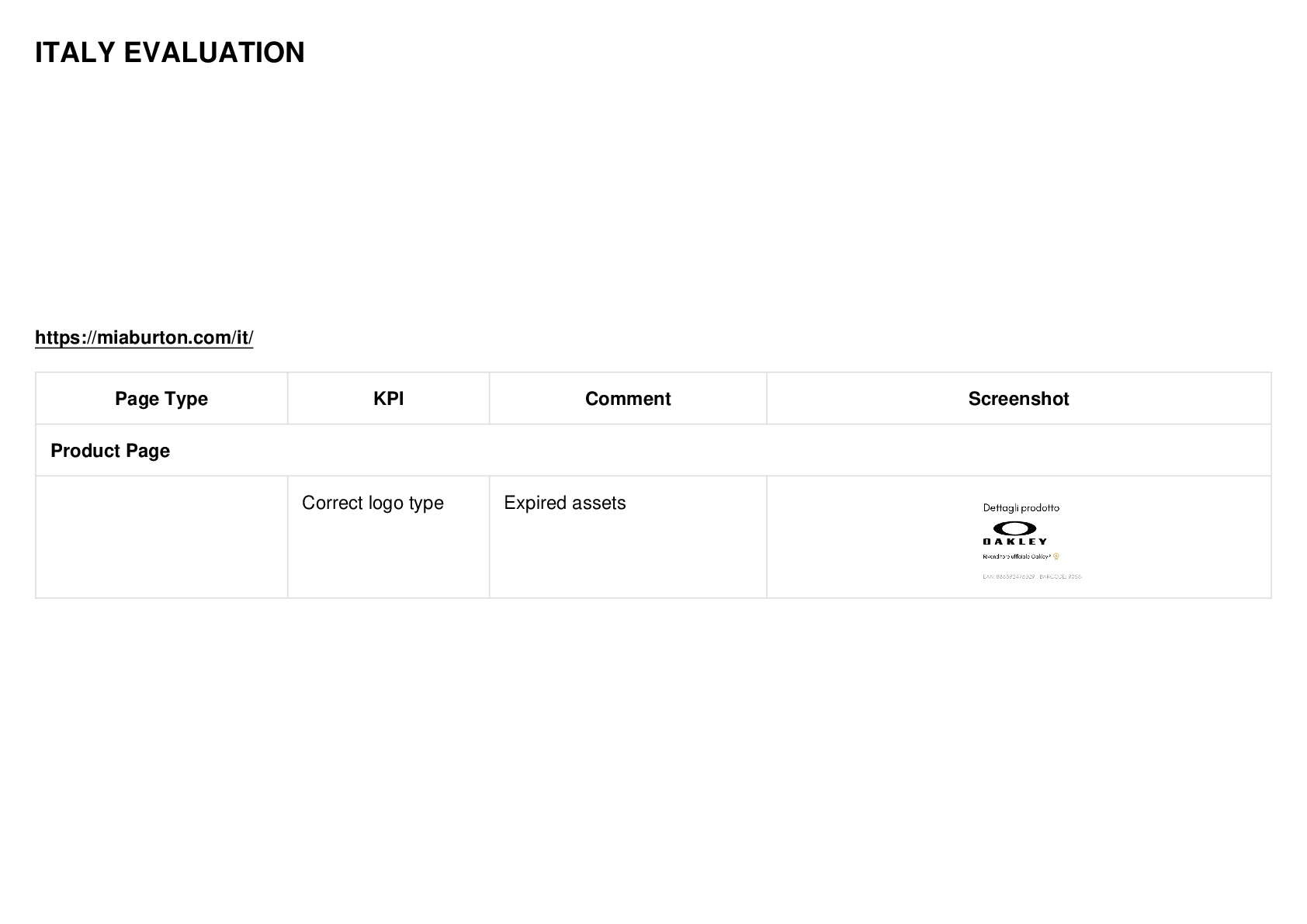
Task: Click the empty Page Type cell
Action: [x=161, y=537]
